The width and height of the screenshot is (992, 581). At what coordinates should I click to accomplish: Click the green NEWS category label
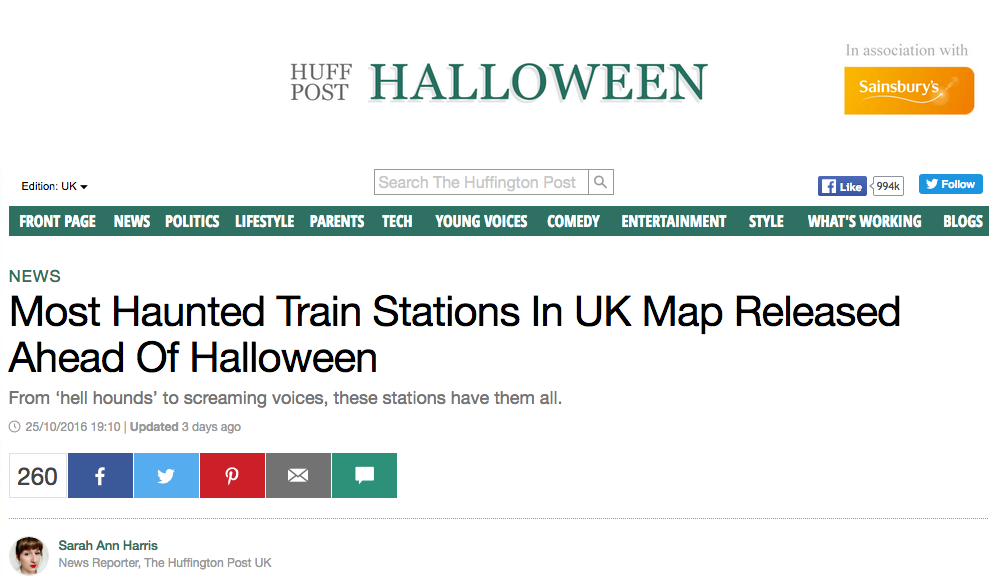[35, 277]
